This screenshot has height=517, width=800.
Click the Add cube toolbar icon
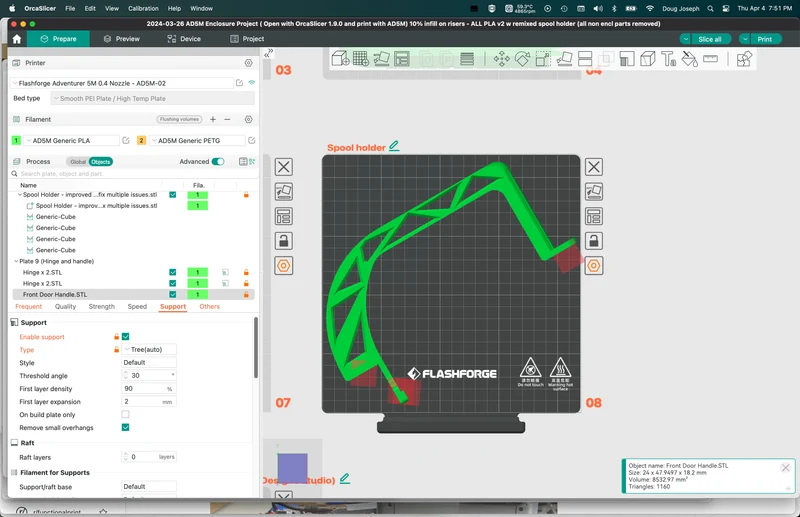(340, 59)
